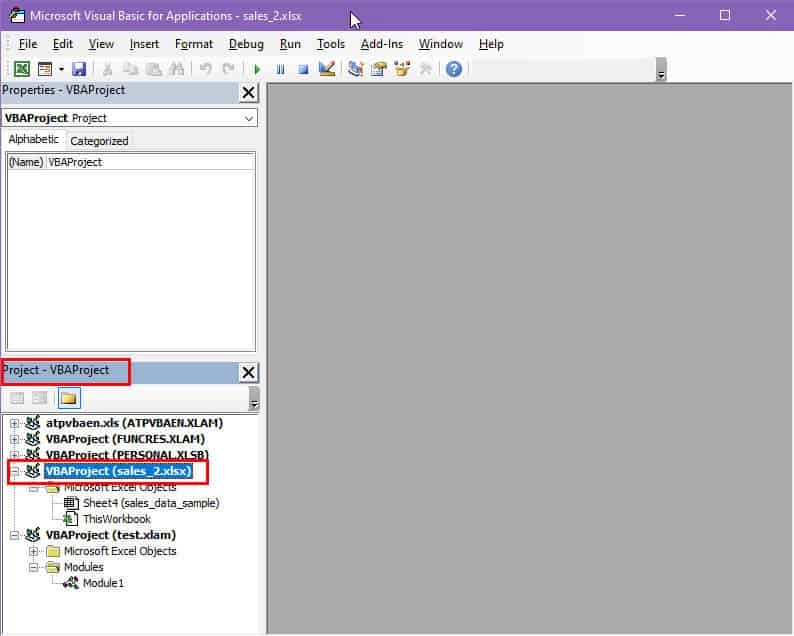Select Module1 in the project tree
The height and width of the screenshot is (636, 794).
coord(103,583)
